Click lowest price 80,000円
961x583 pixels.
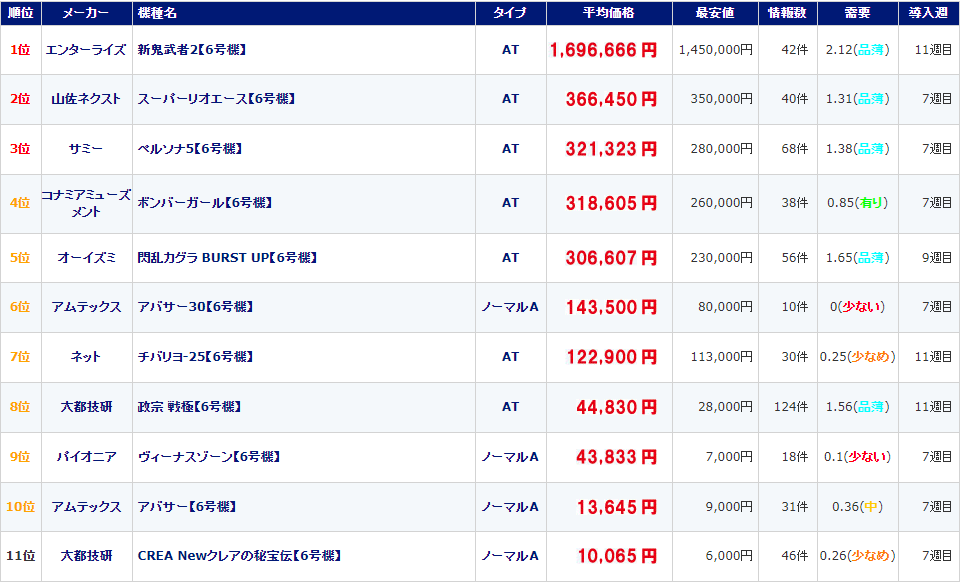pyautogui.click(x=725, y=307)
